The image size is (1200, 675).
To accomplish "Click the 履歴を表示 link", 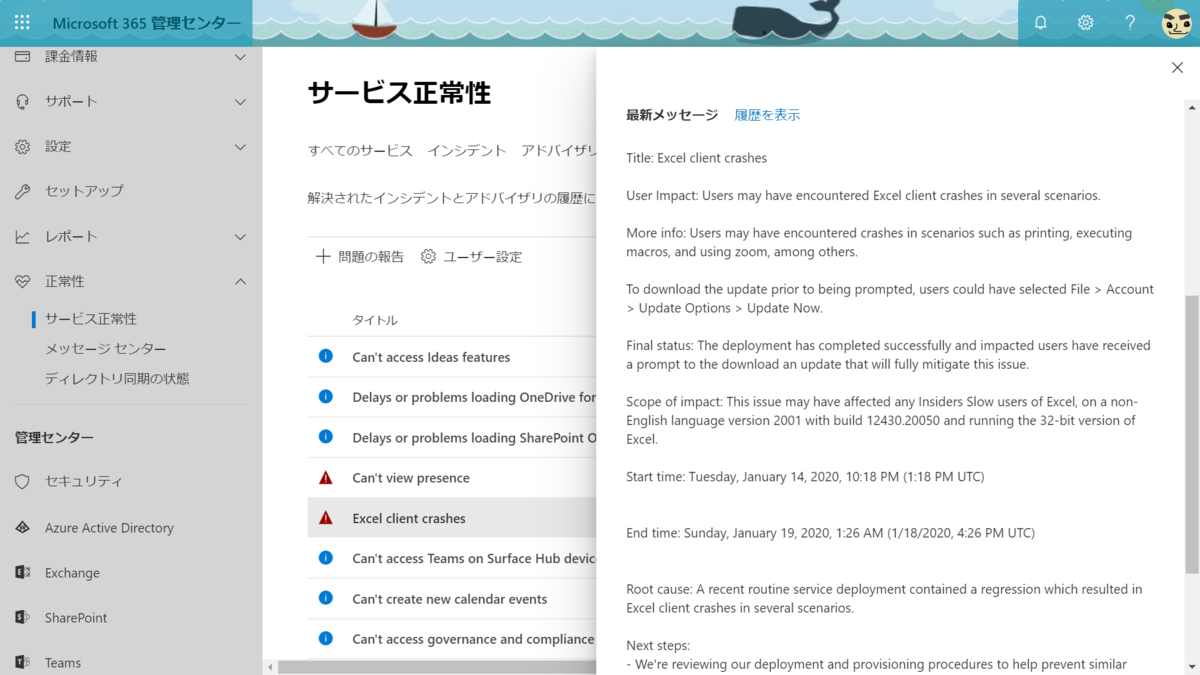I will (767, 115).
